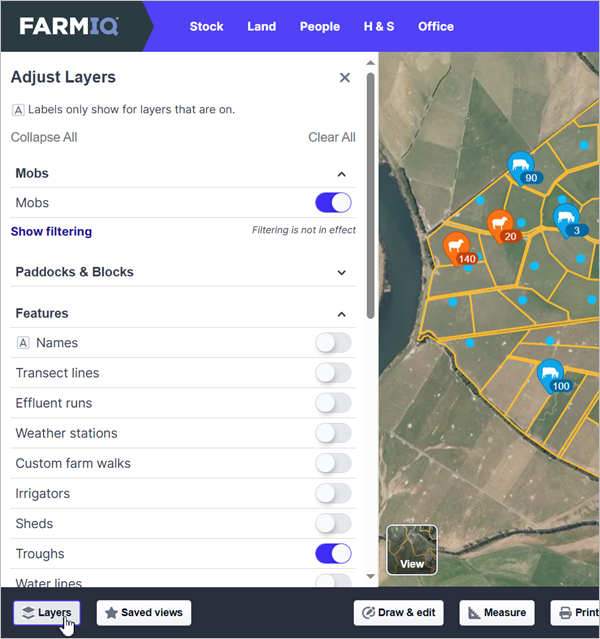Activate the Measure tool

[496, 613]
